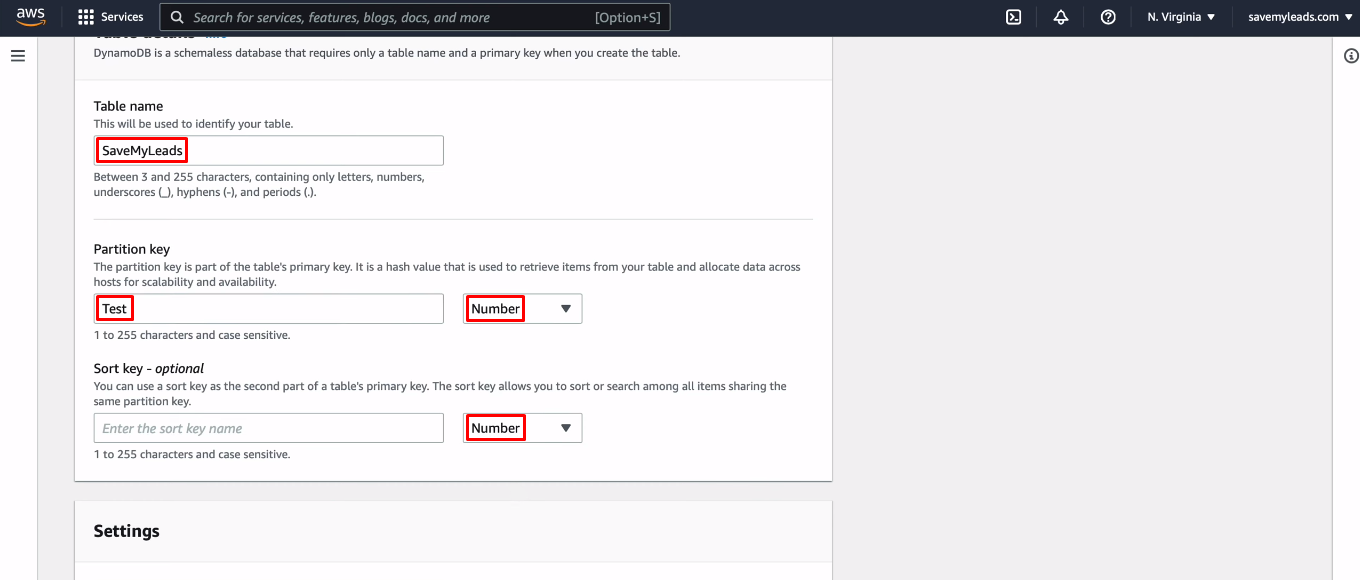The image size is (1360, 580).
Task: Toggle the left navigation hamburger menu
Action: coord(18,56)
